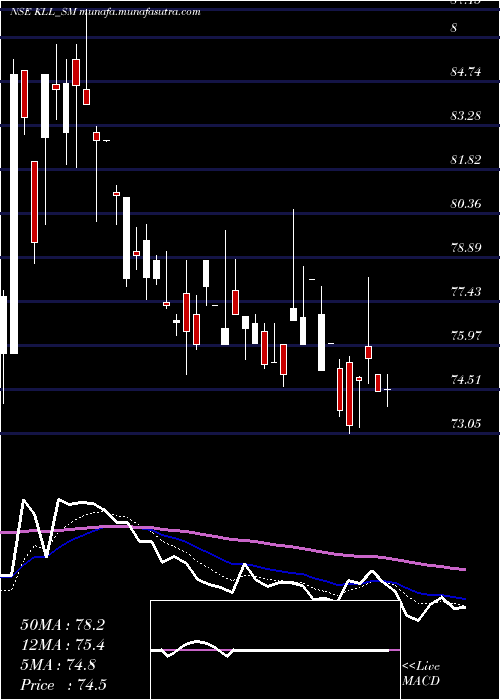The height and width of the screenshot is (700, 500).
Task: Select the 75.97 price axis label
Action: 466,336
